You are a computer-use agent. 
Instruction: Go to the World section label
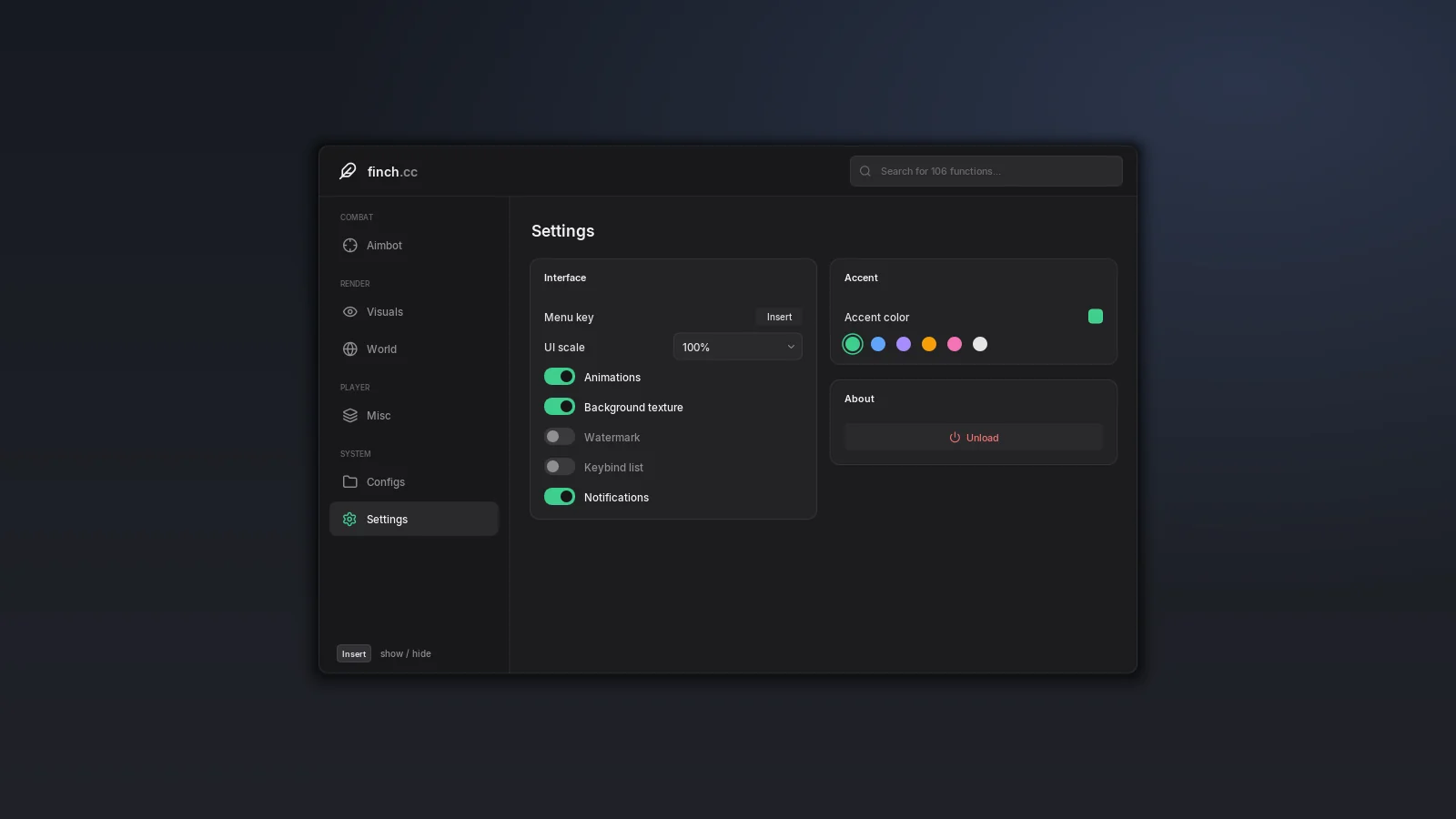pyautogui.click(x=381, y=349)
